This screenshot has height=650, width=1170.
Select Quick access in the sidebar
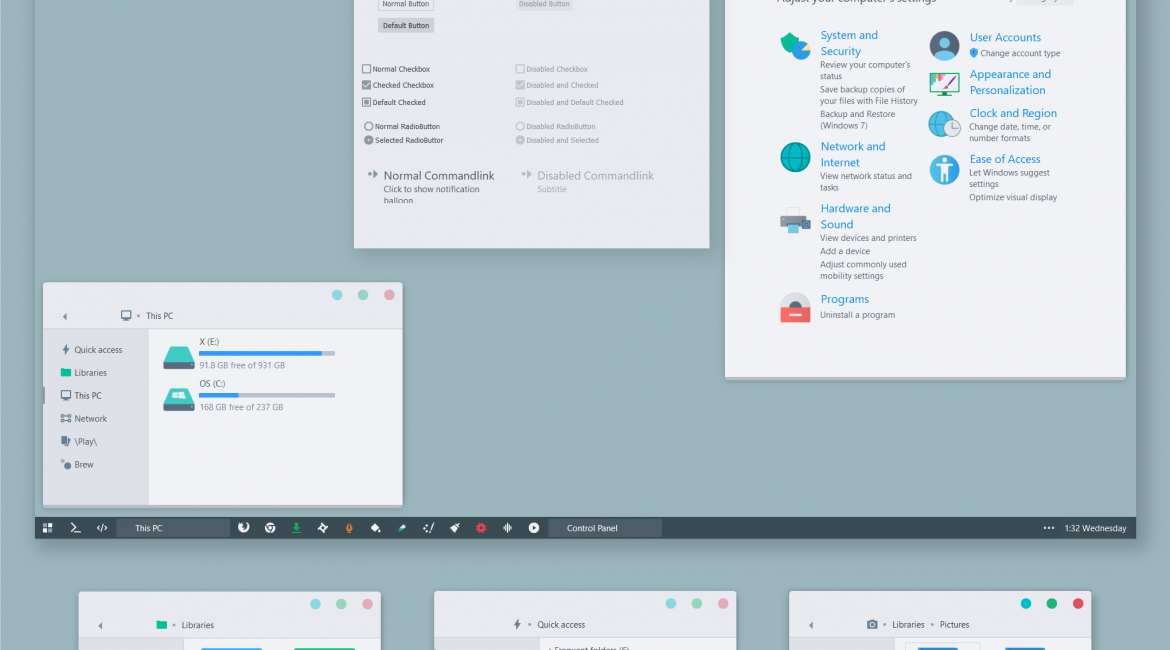[96, 349]
